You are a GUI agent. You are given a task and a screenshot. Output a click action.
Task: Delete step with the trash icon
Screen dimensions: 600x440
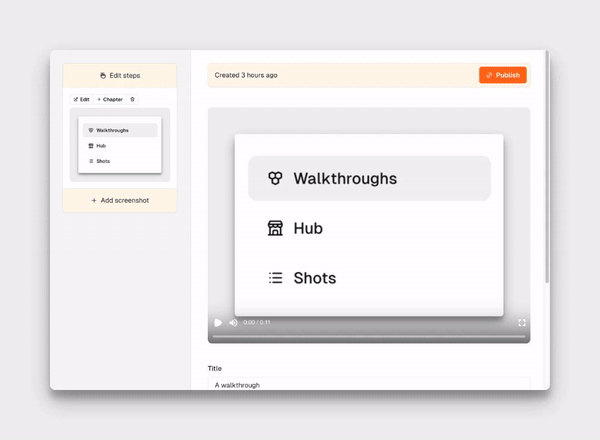pos(132,99)
